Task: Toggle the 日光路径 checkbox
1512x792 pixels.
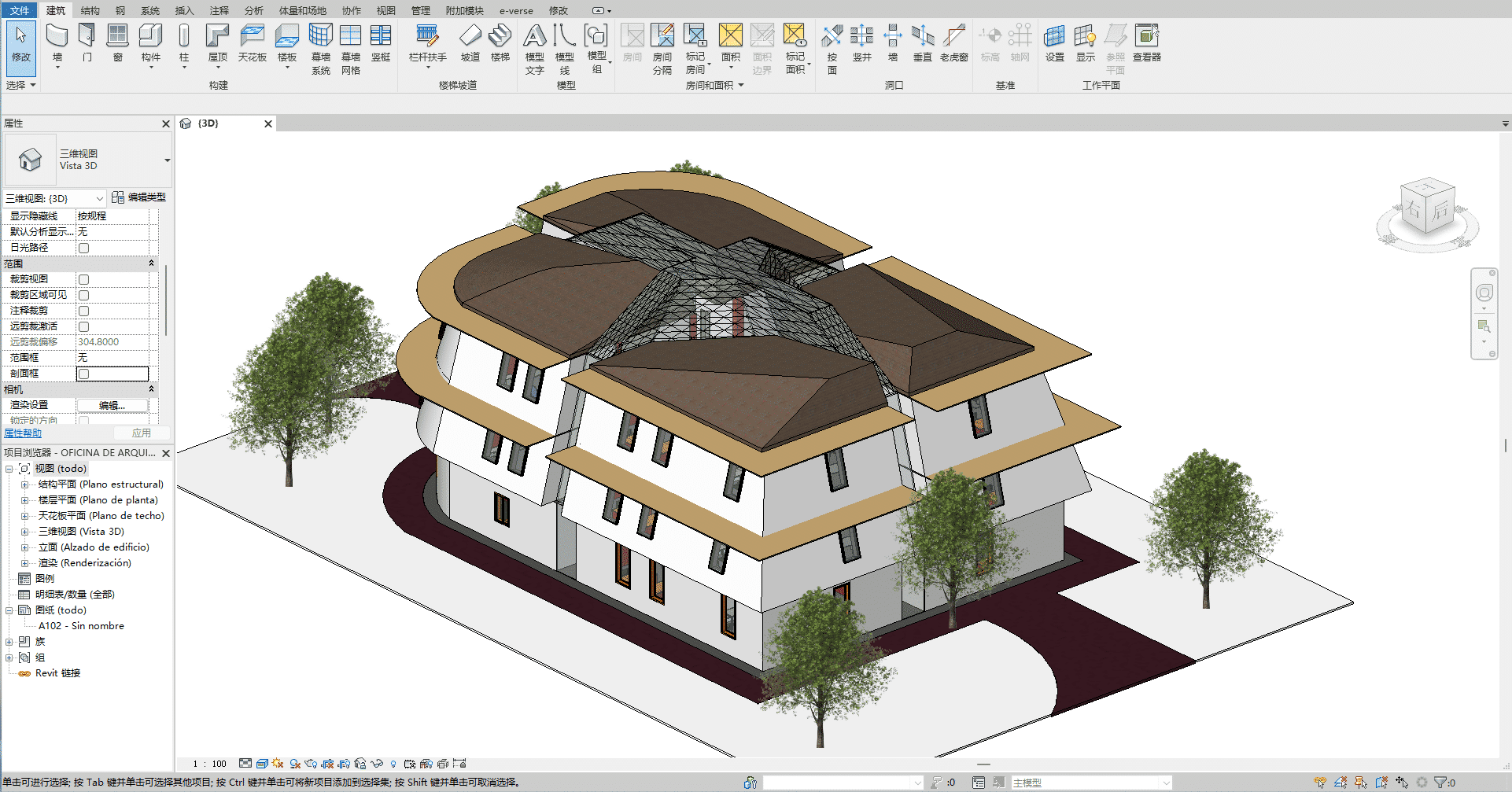Action: (x=84, y=248)
